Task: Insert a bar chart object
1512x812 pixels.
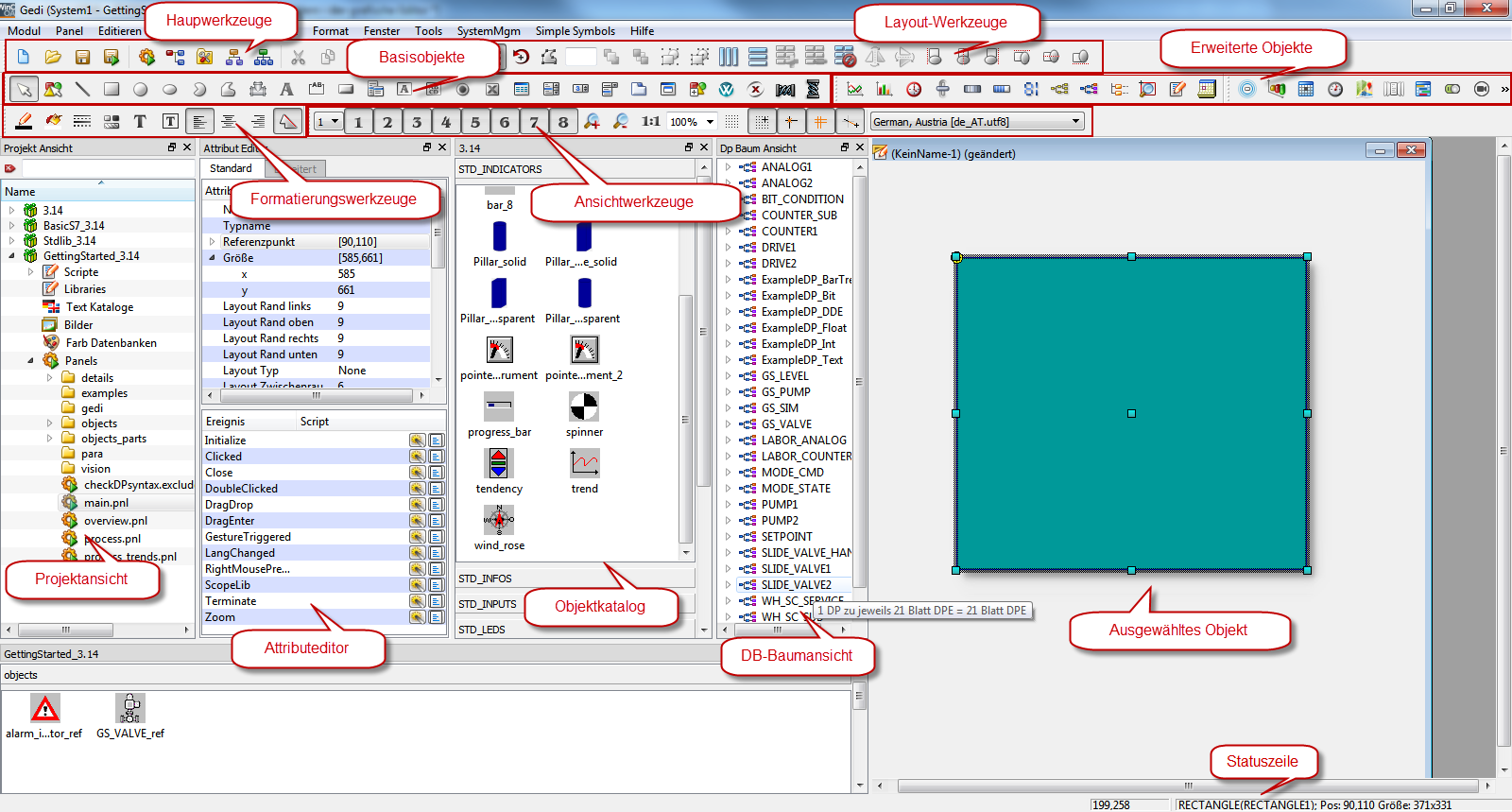Action: 885,89
